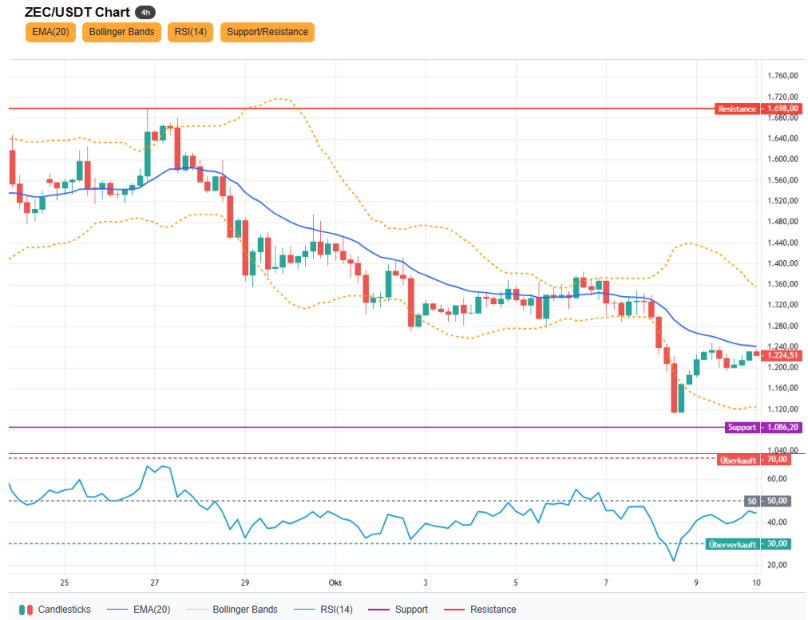Click the 1.240,00 price axis label

coord(782,346)
